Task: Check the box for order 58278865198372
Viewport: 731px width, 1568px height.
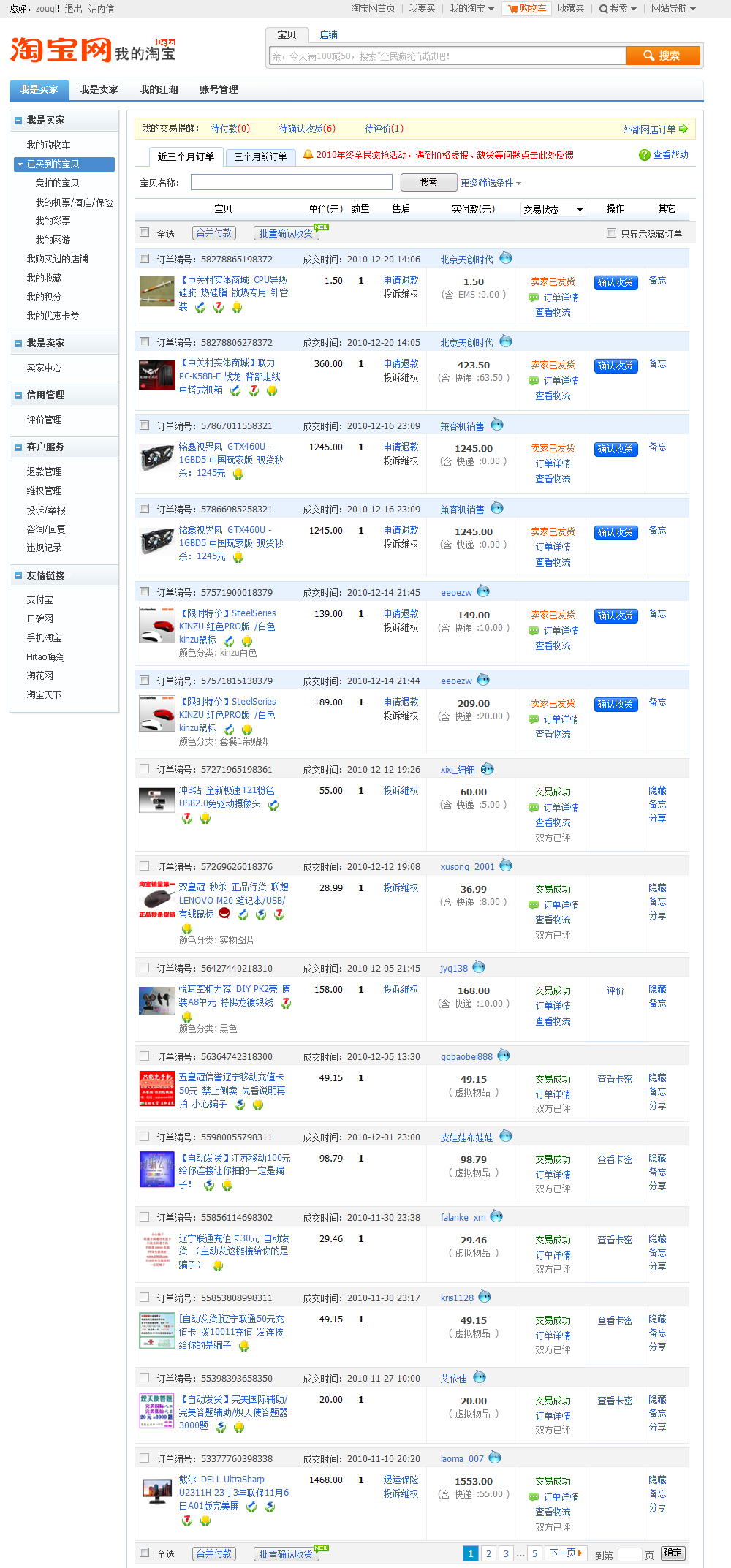Action: pyautogui.click(x=145, y=259)
